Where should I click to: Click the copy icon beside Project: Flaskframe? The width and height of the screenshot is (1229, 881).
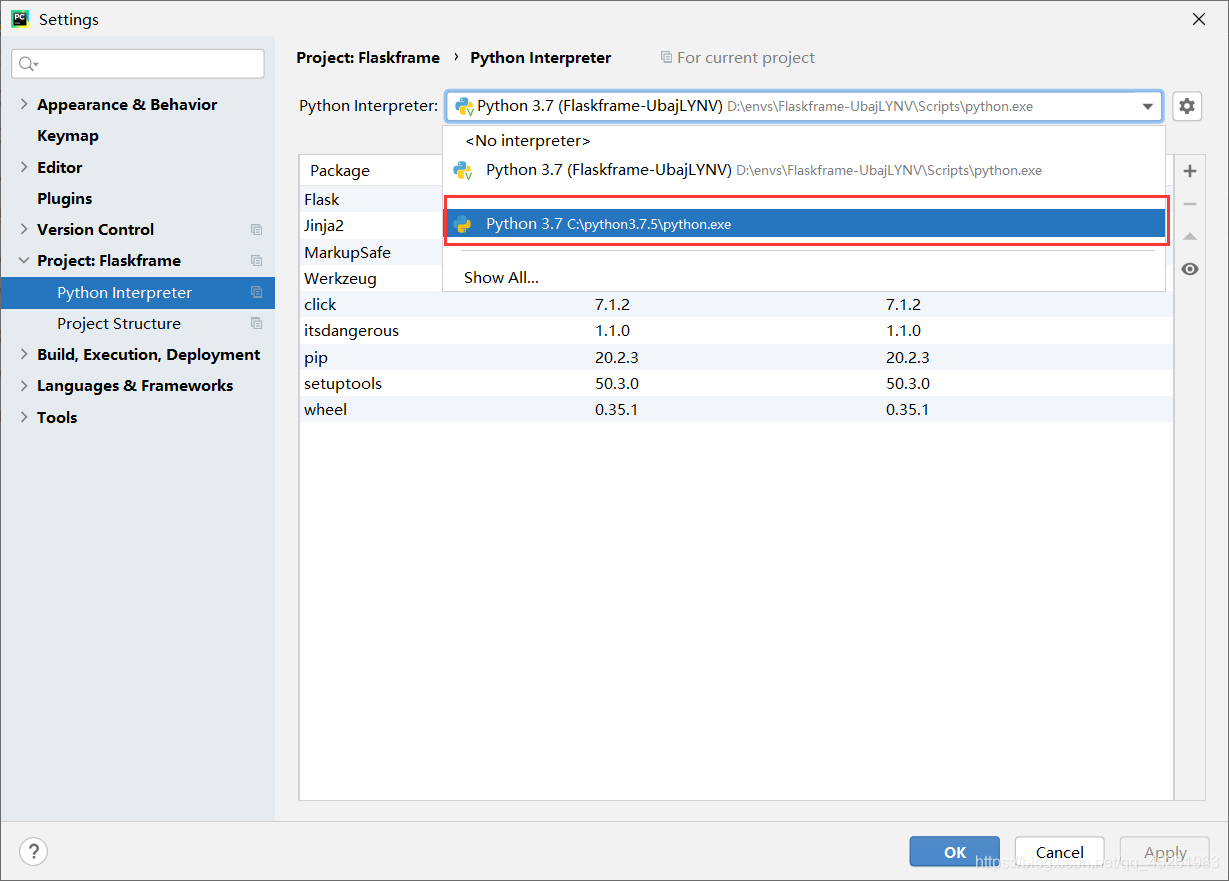[x=256, y=261]
